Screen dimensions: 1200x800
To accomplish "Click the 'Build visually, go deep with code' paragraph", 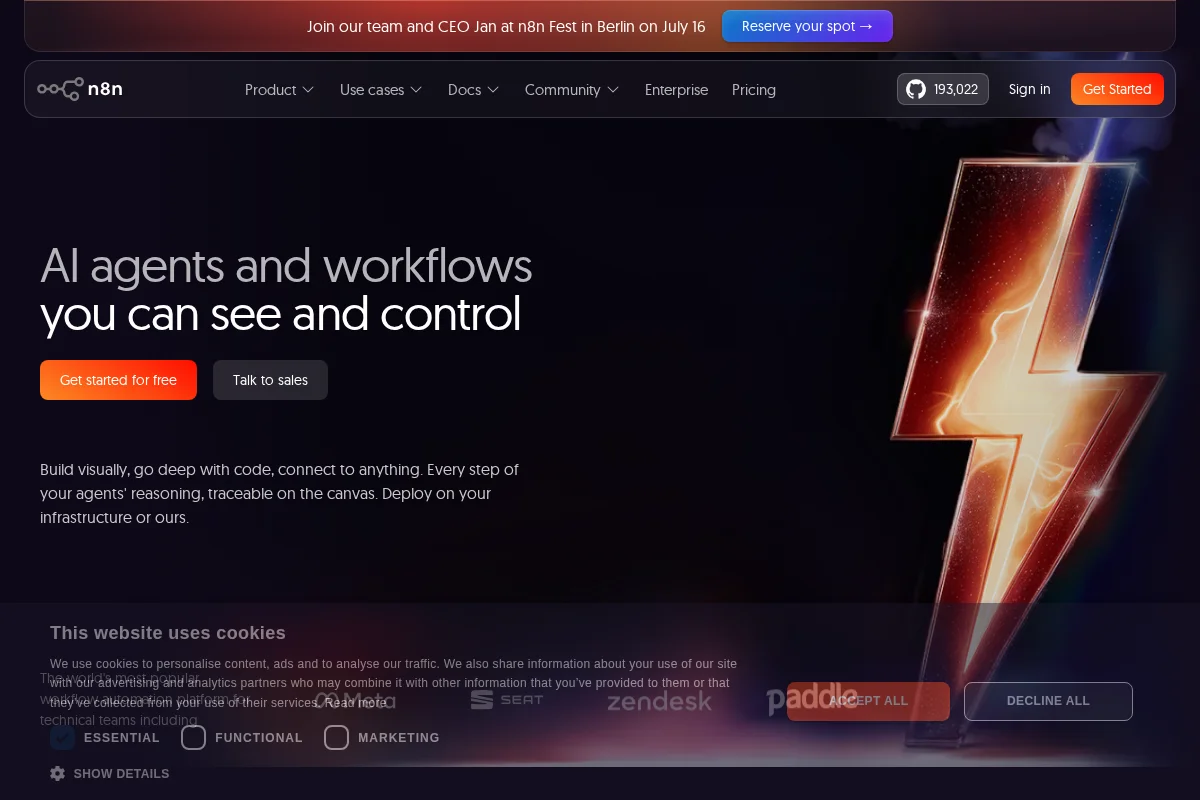I will click(280, 493).
